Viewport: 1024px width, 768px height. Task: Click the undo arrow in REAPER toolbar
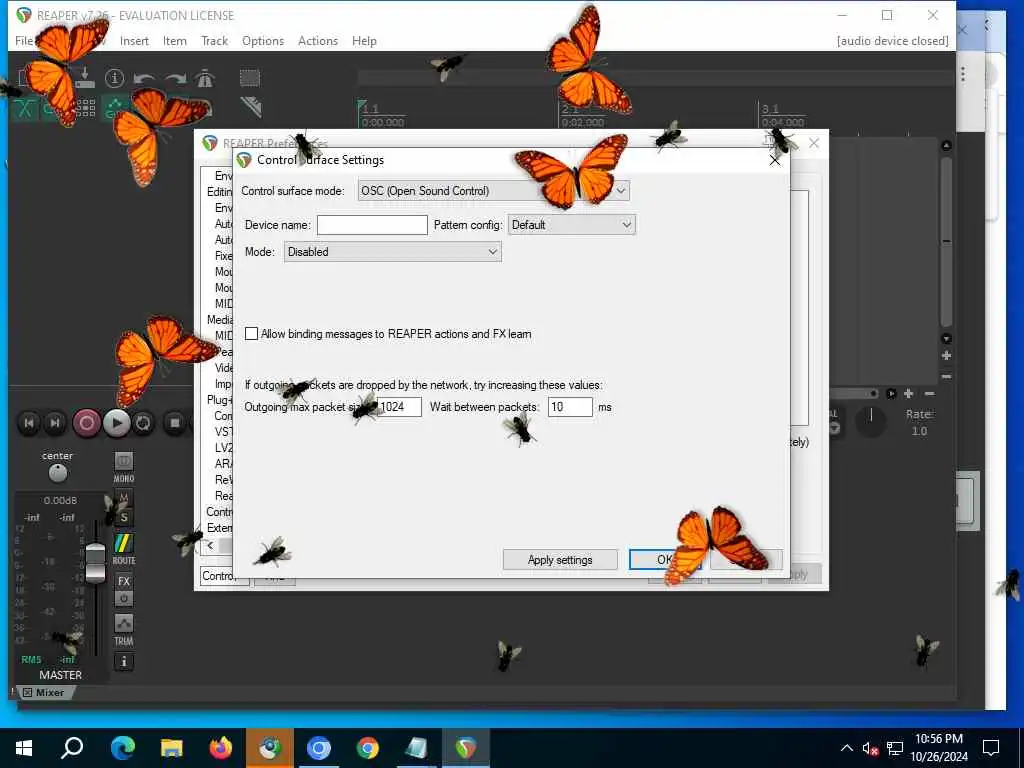click(x=144, y=78)
